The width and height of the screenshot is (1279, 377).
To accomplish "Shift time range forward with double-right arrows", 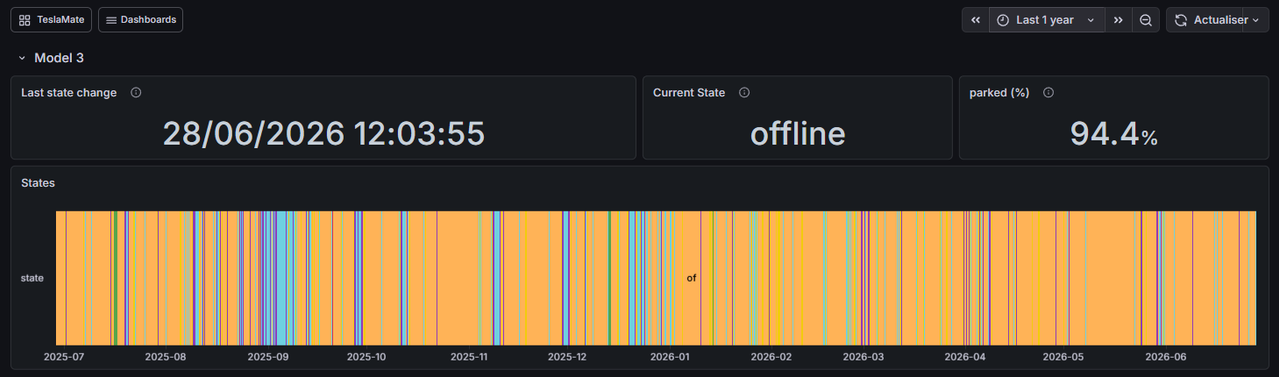I will coord(1118,20).
